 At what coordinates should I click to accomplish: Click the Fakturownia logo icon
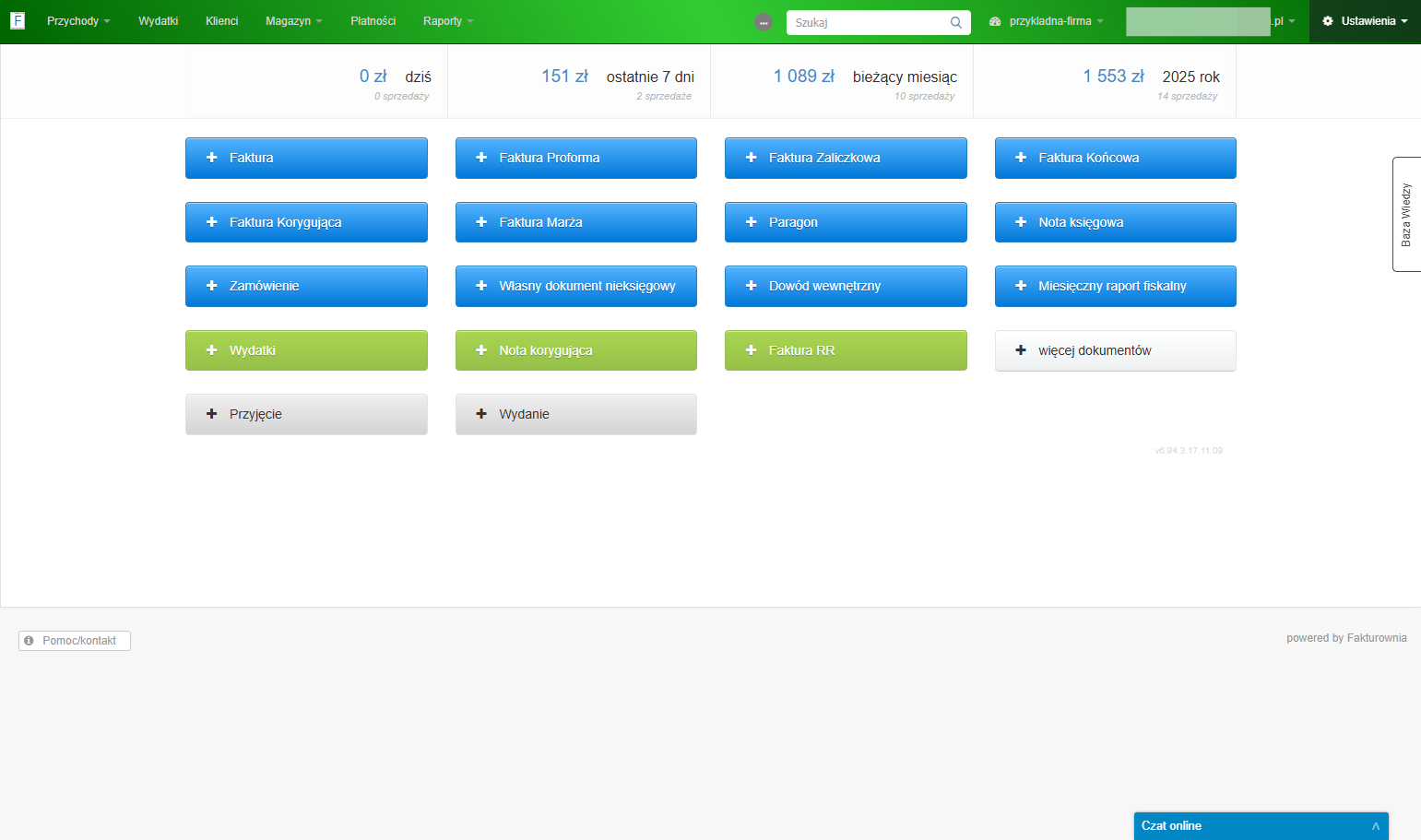pos(18,20)
